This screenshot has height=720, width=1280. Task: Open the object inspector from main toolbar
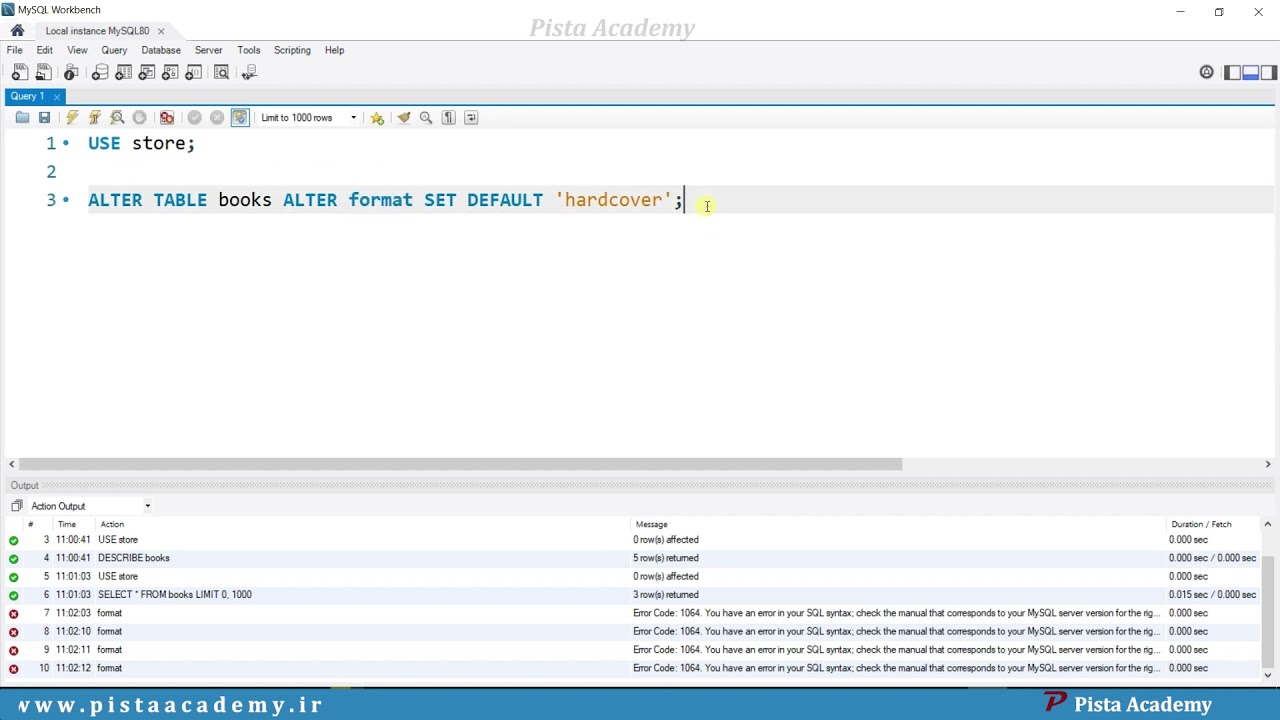pos(71,72)
